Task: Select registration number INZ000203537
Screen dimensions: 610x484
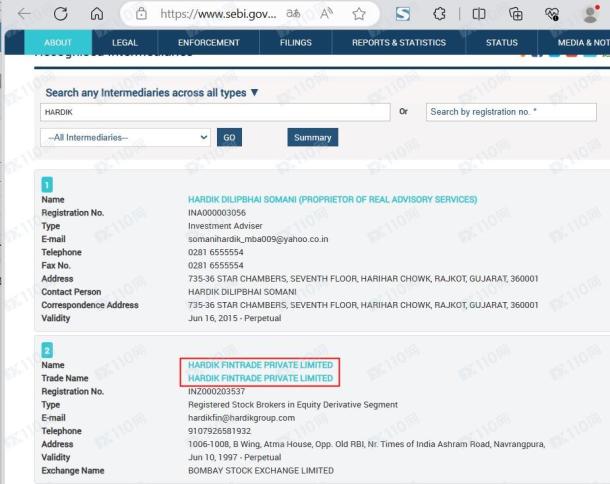Action: coord(216,391)
